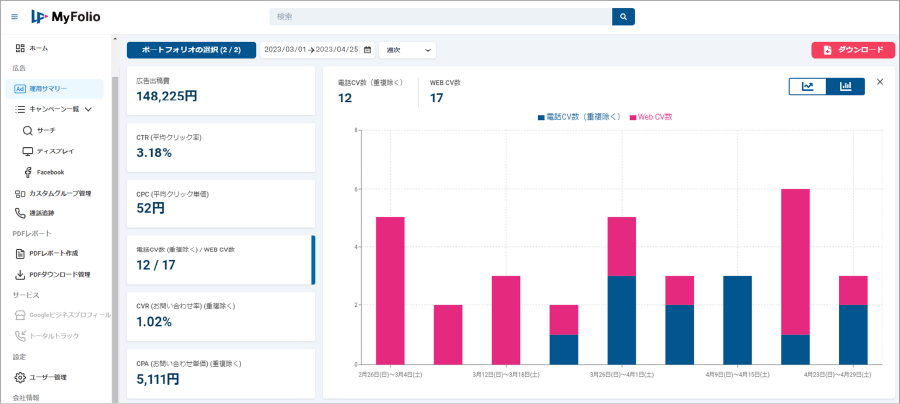This screenshot has width=900, height=404.
Task: Open サーチ campaigns via the magnifier icon
Action: point(28,131)
